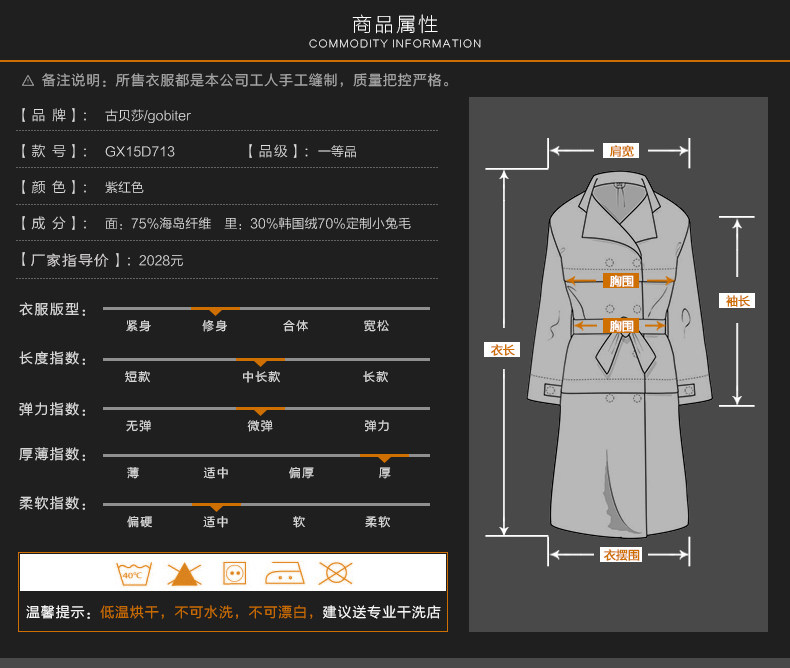Click the crossed-out circle care icon

pyautogui.click(x=335, y=573)
